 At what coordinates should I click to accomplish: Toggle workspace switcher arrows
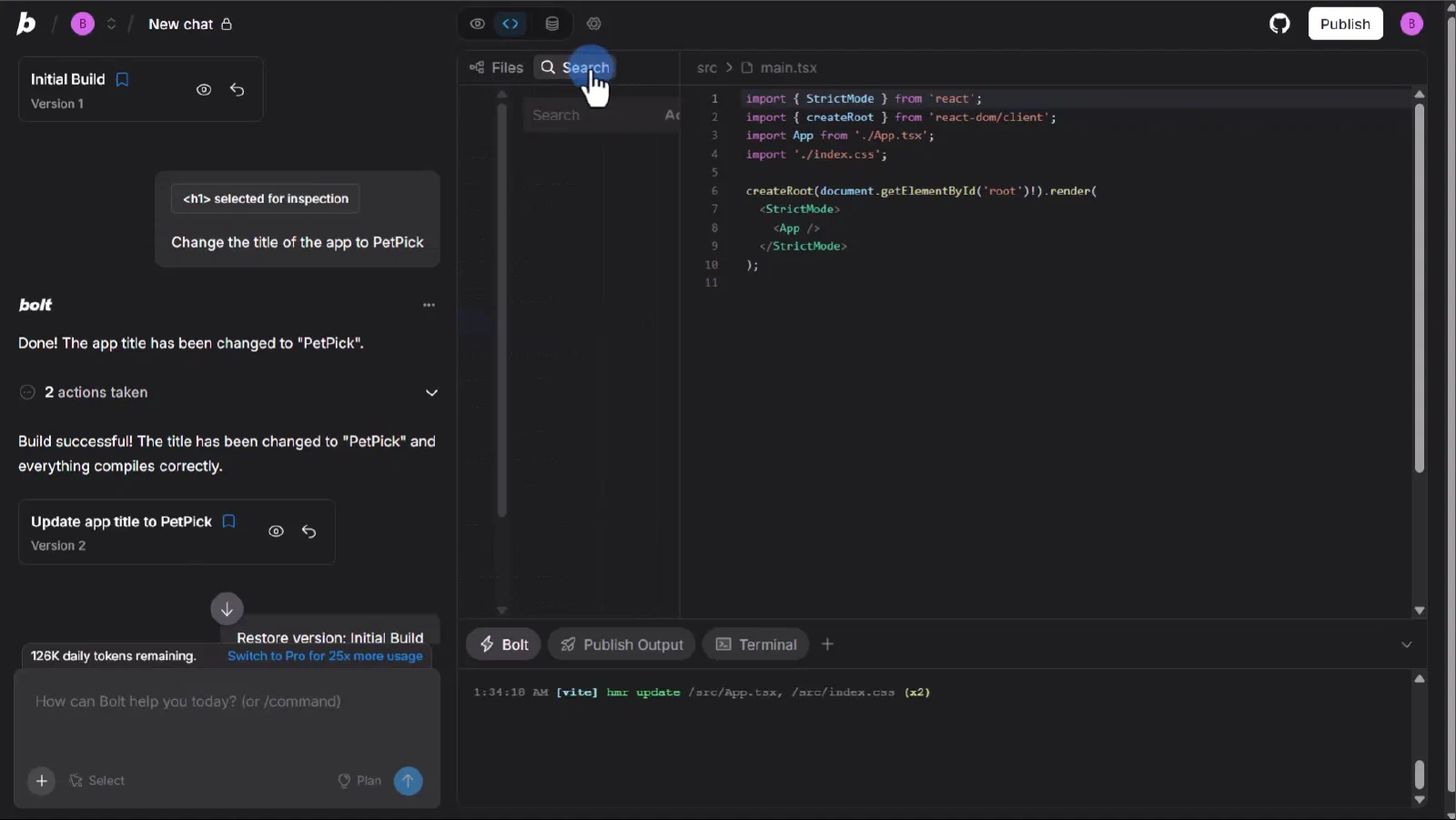[x=111, y=24]
